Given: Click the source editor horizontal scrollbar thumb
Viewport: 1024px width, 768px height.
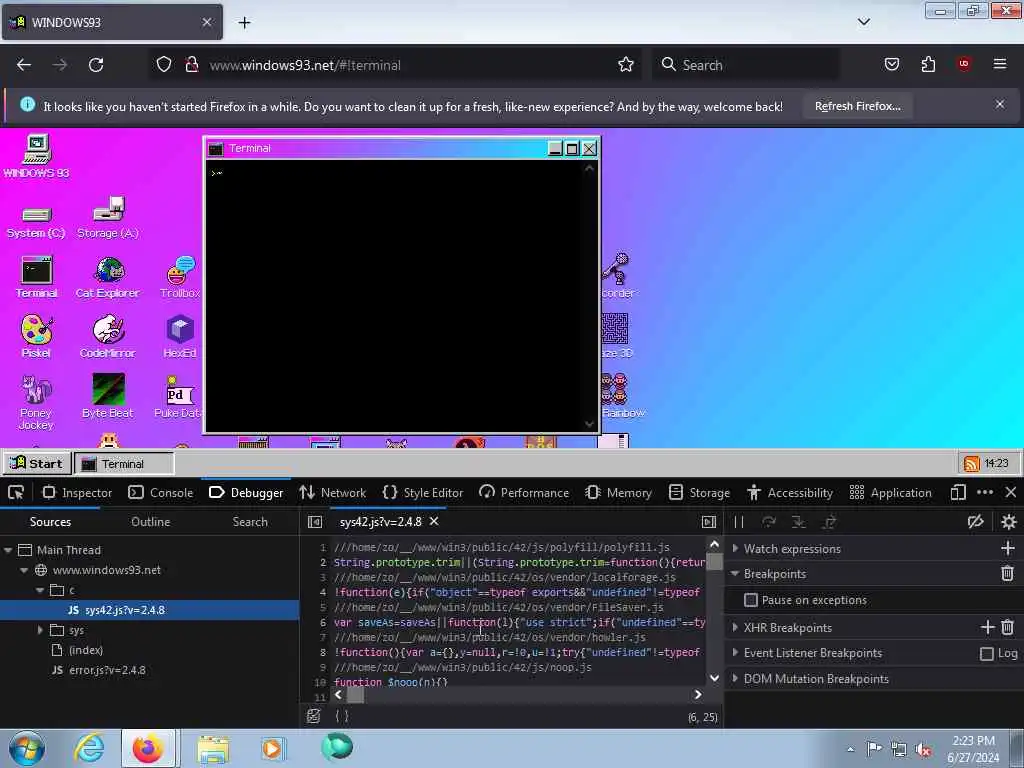Looking at the screenshot, I should [x=355, y=695].
